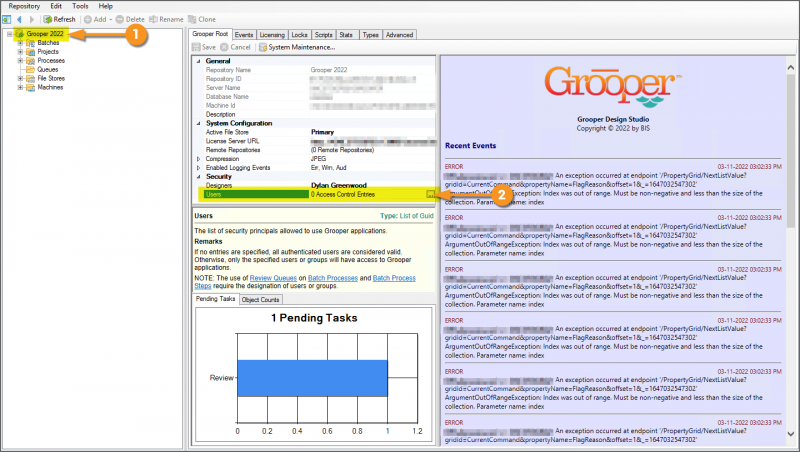
Task: Switch to the Licensing tab
Action: pyautogui.click(x=272, y=35)
